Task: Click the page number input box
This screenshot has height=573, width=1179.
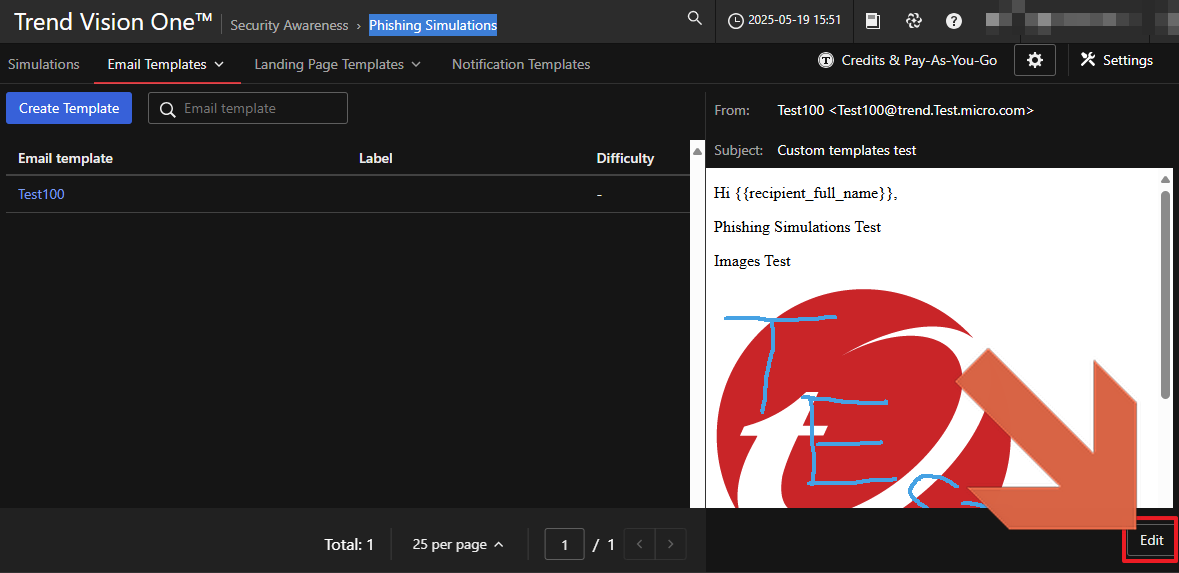Action: click(x=565, y=544)
